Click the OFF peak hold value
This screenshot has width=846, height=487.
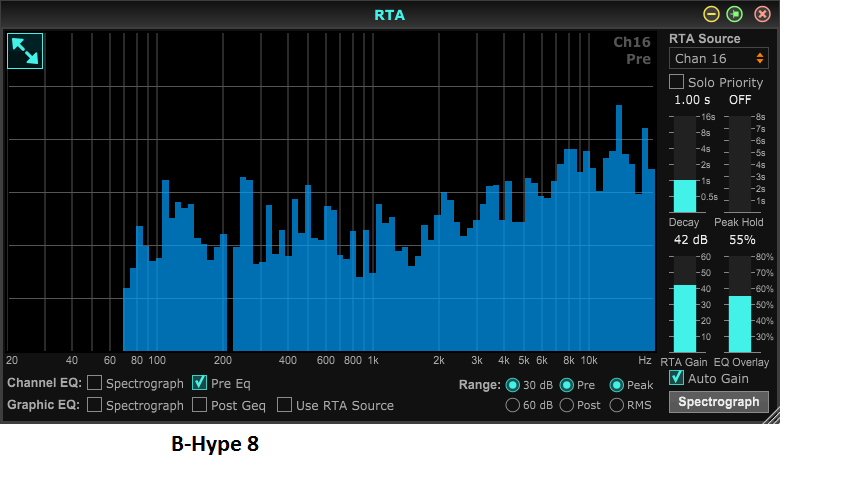click(x=740, y=100)
